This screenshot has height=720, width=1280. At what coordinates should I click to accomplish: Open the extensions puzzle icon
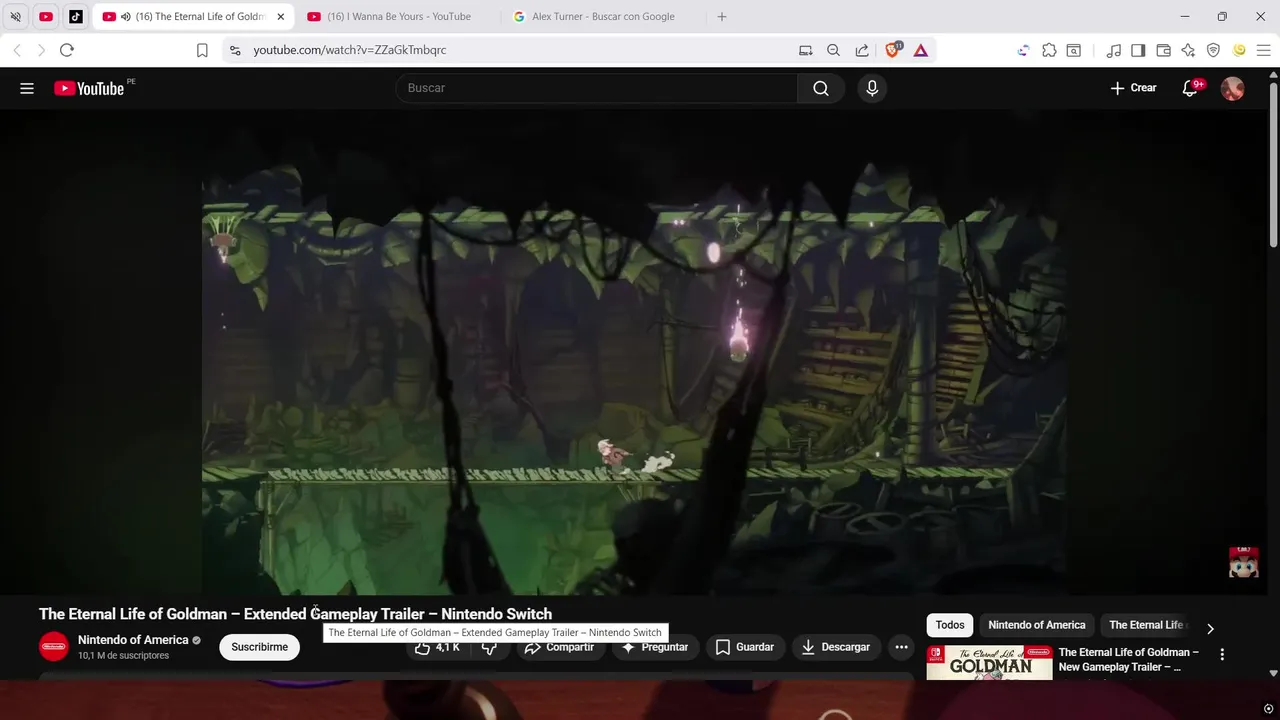pyautogui.click(x=1049, y=50)
